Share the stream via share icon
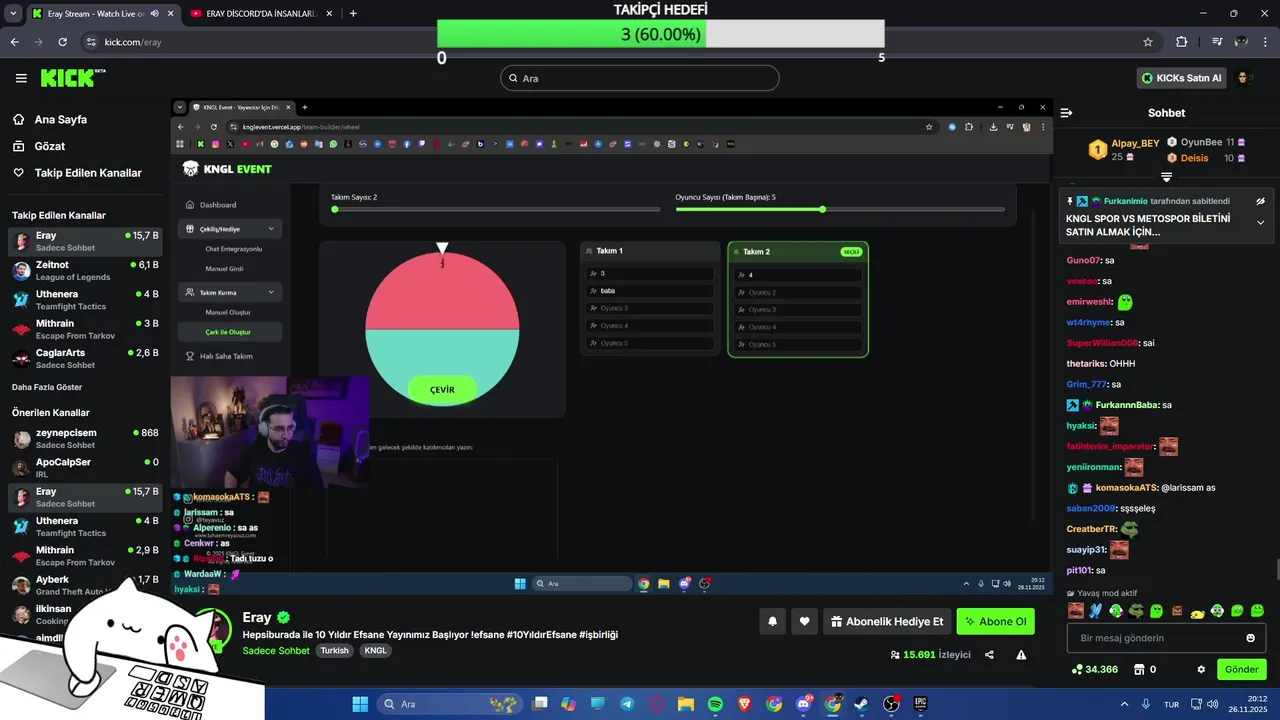The height and width of the screenshot is (720, 1280). point(989,655)
